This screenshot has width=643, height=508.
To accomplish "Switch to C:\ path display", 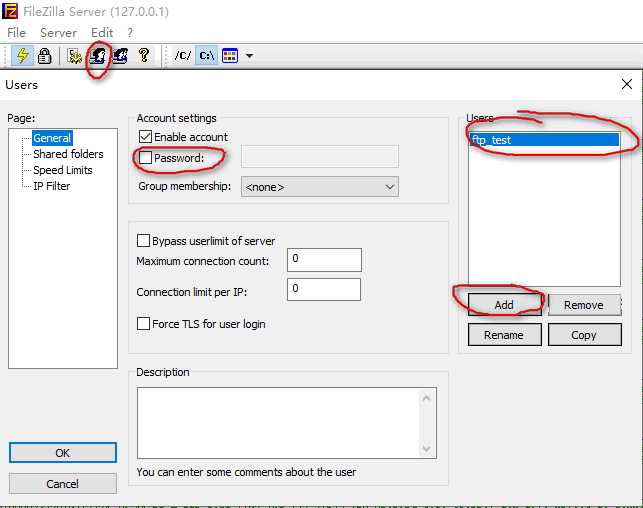I will [206, 55].
